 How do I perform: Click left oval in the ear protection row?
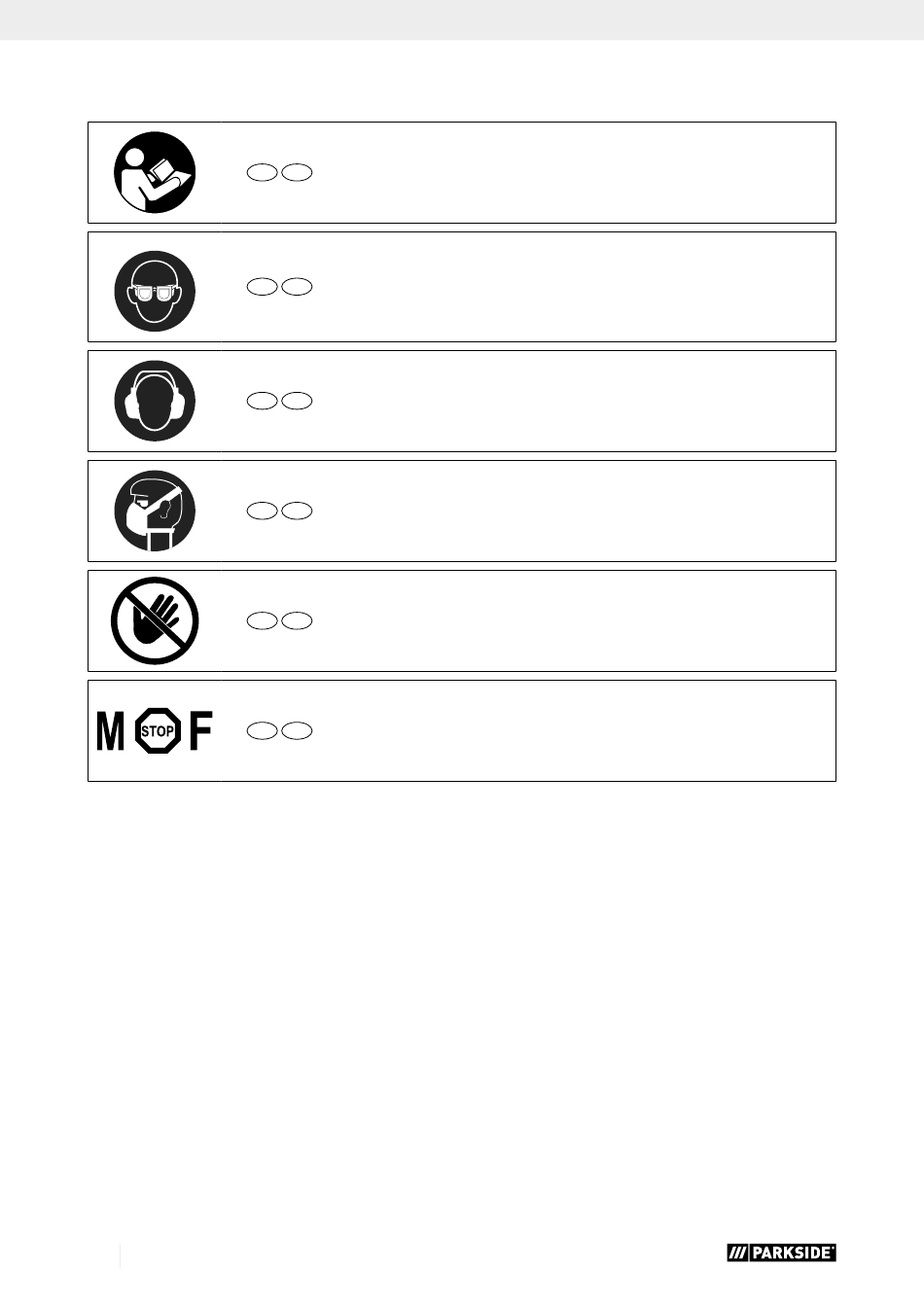click(263, 401)
